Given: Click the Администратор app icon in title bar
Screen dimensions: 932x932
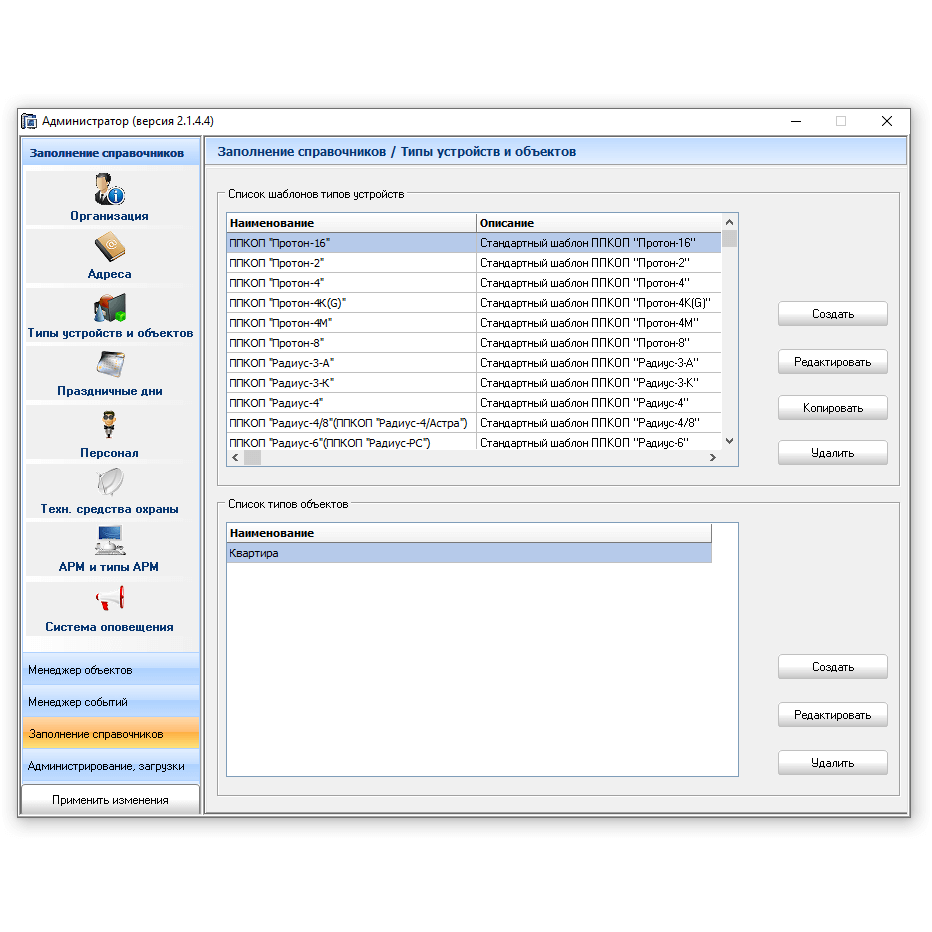Looking at the screenshot, I should pos(29,121).
